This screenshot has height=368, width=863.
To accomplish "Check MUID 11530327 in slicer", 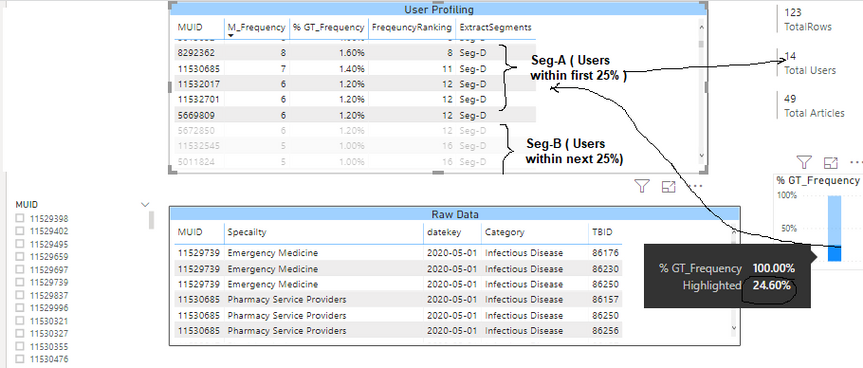I will (20, 333).
